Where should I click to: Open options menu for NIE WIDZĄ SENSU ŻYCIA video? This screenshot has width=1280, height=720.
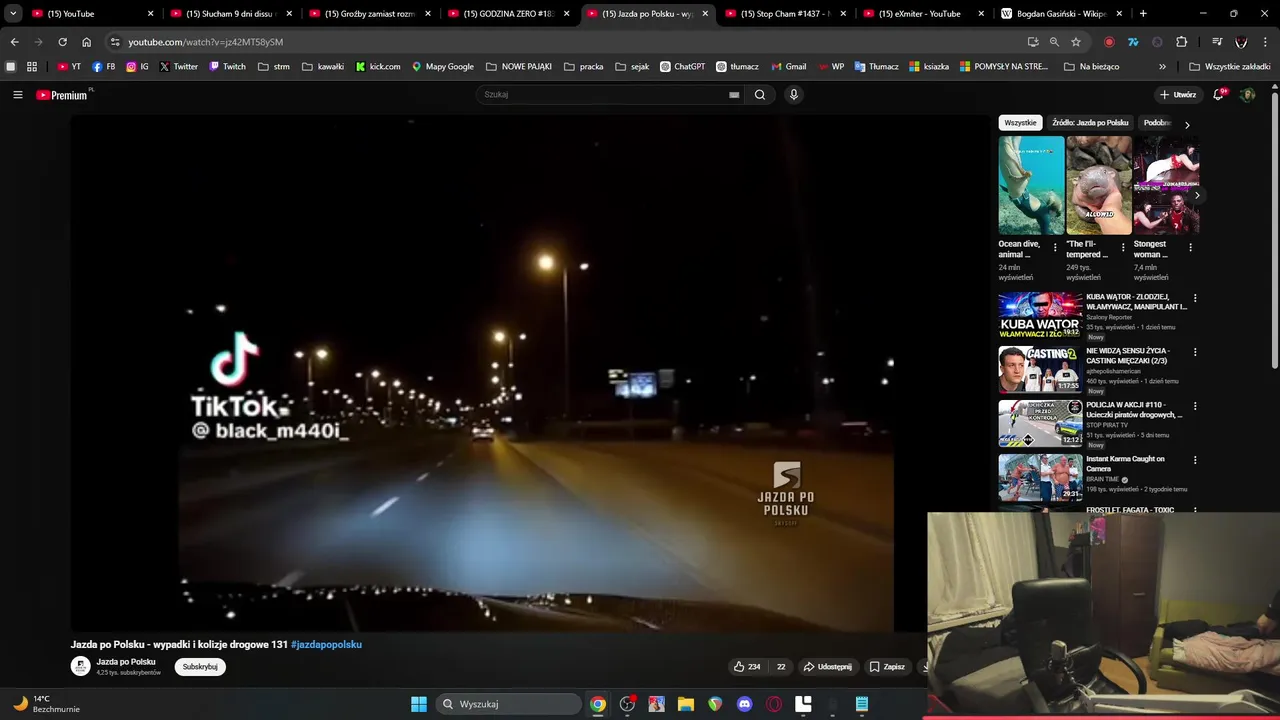coord(1195,352)
